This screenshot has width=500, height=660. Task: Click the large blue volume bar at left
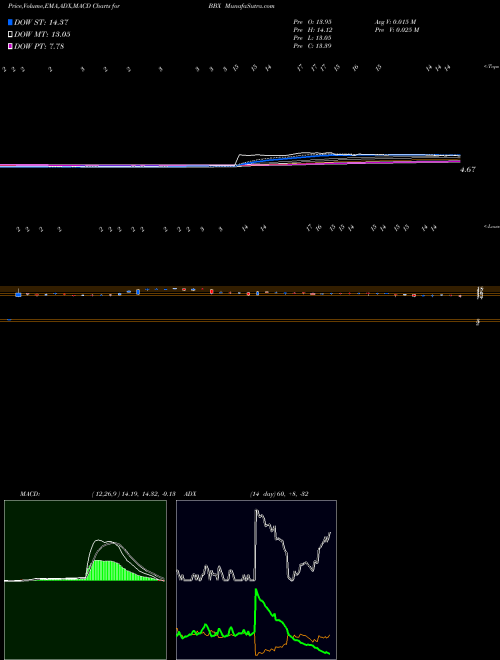pyautogui.click(x=19, y=293)
